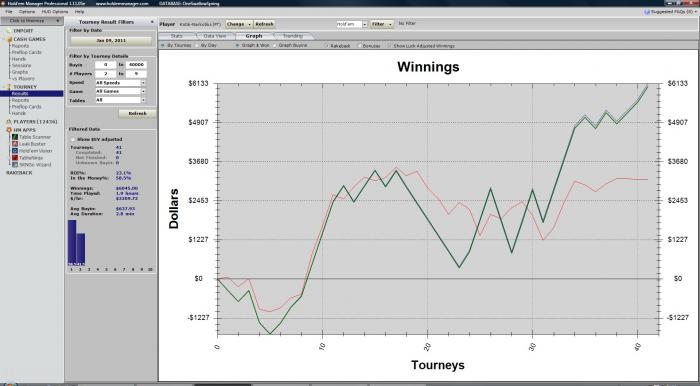Open Preflop Cards under CASH GAMES

(x=26, y=53)
